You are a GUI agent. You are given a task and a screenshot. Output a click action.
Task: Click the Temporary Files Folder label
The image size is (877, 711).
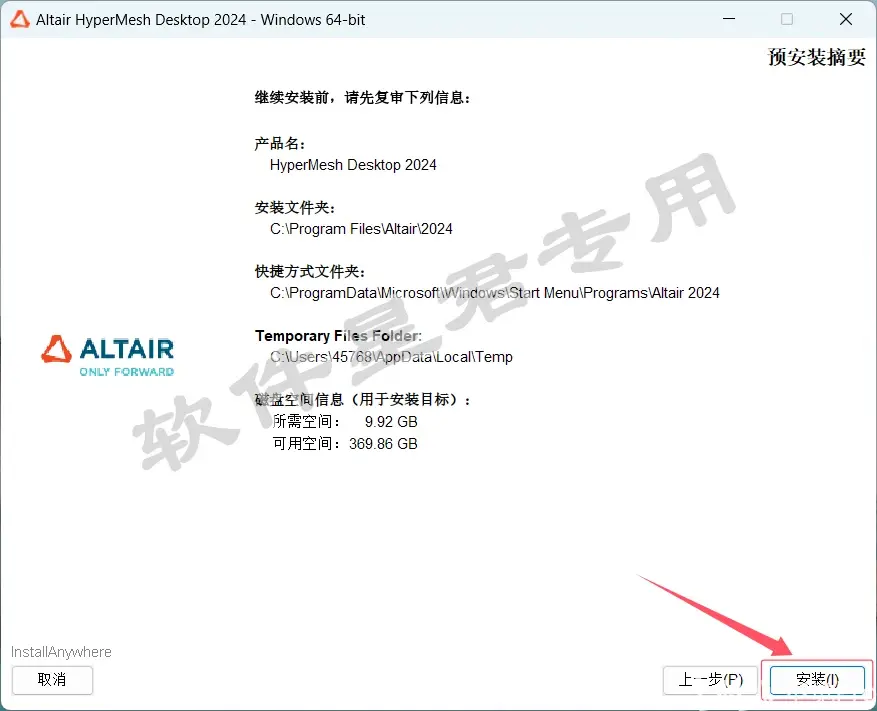click(x=338, y=336)
